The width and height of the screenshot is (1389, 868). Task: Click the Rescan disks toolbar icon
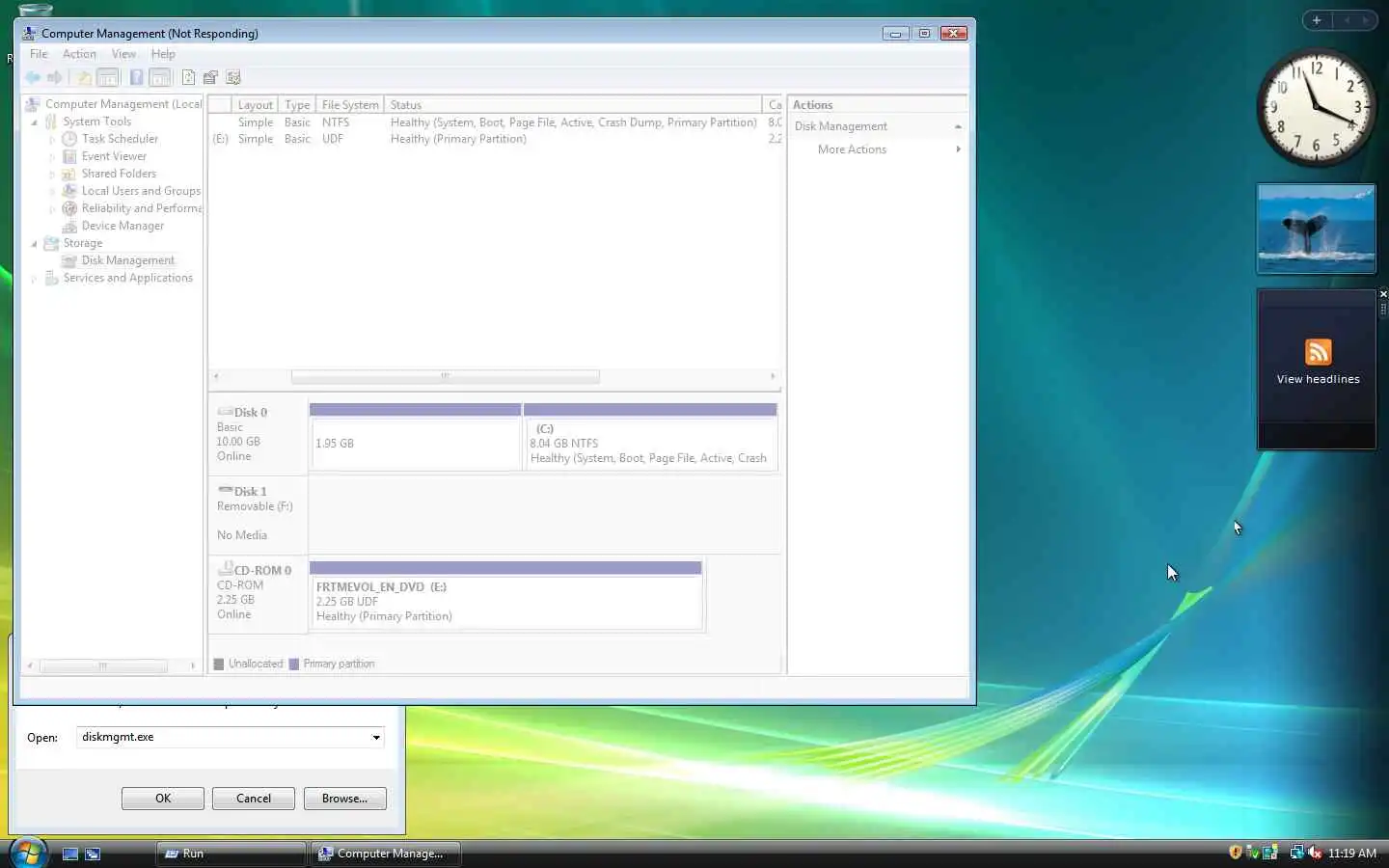(x=210, y=77)
